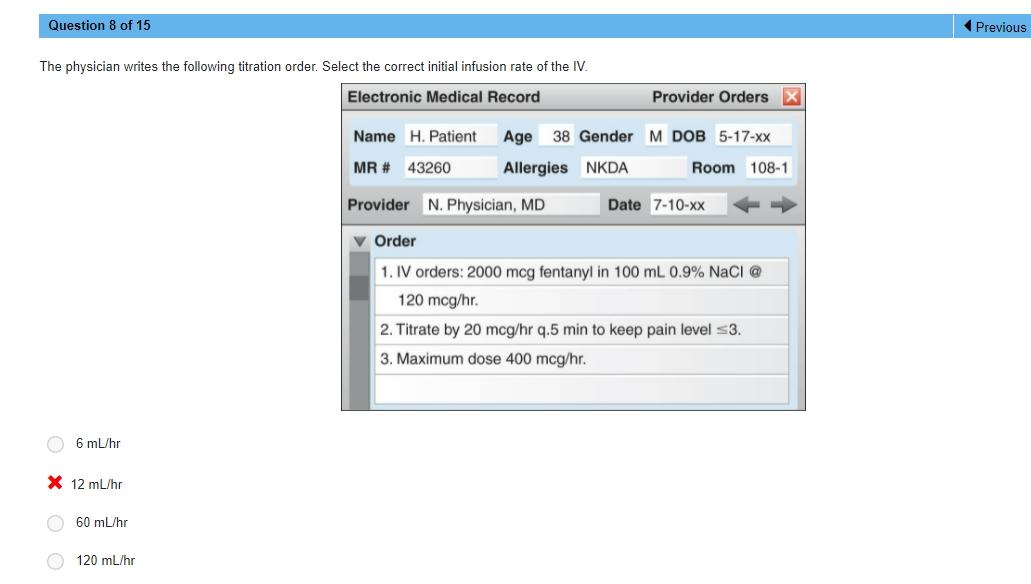
Task: Click the arrow icon inside the Previous button
Action: pyautogui.click(x=966, y=27)
